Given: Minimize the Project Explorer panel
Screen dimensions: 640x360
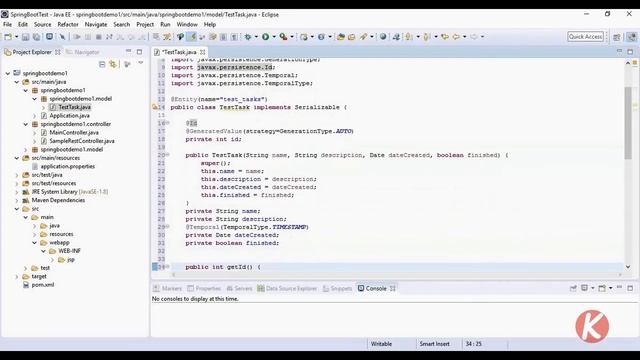Looking at the screenshot, I should [x=129, y=51].
